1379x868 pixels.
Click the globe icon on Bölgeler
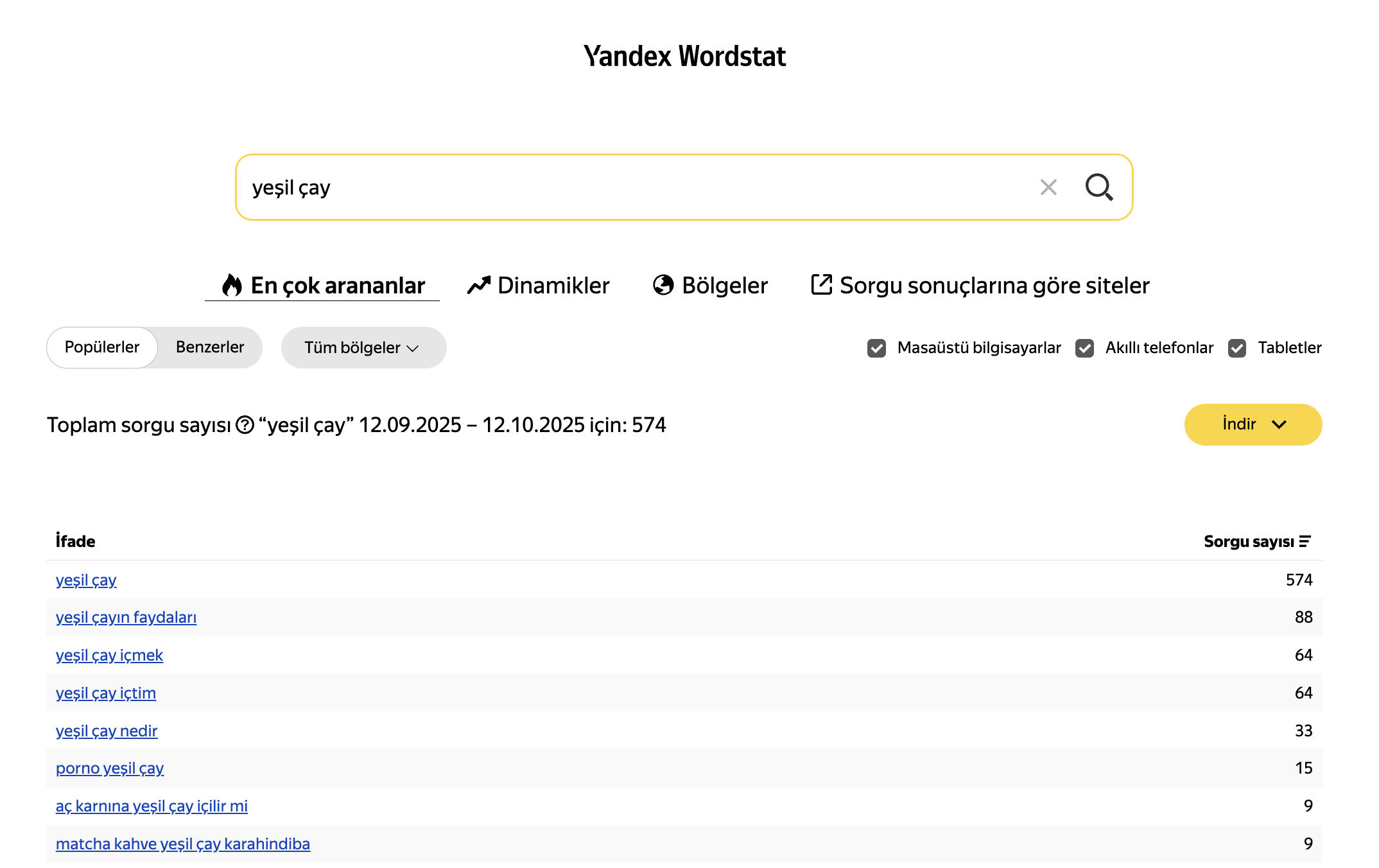[663, 285]
